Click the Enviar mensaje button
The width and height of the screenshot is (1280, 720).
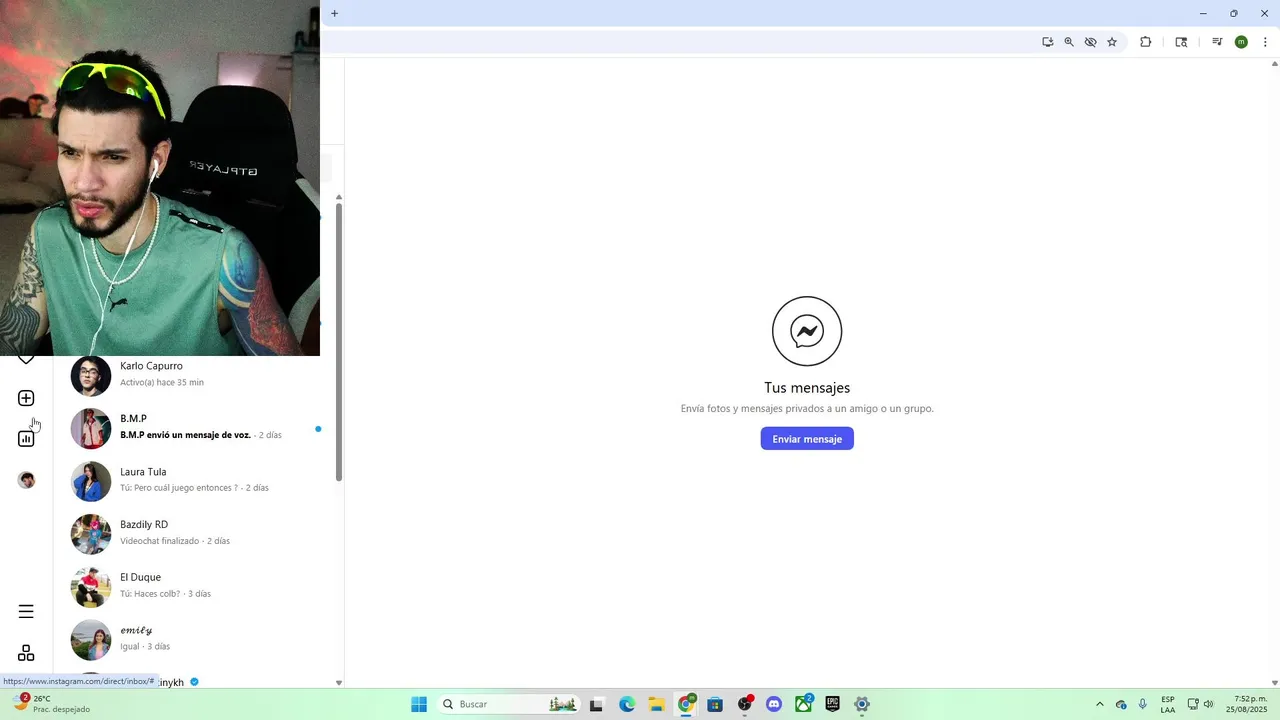click(807, 439)
